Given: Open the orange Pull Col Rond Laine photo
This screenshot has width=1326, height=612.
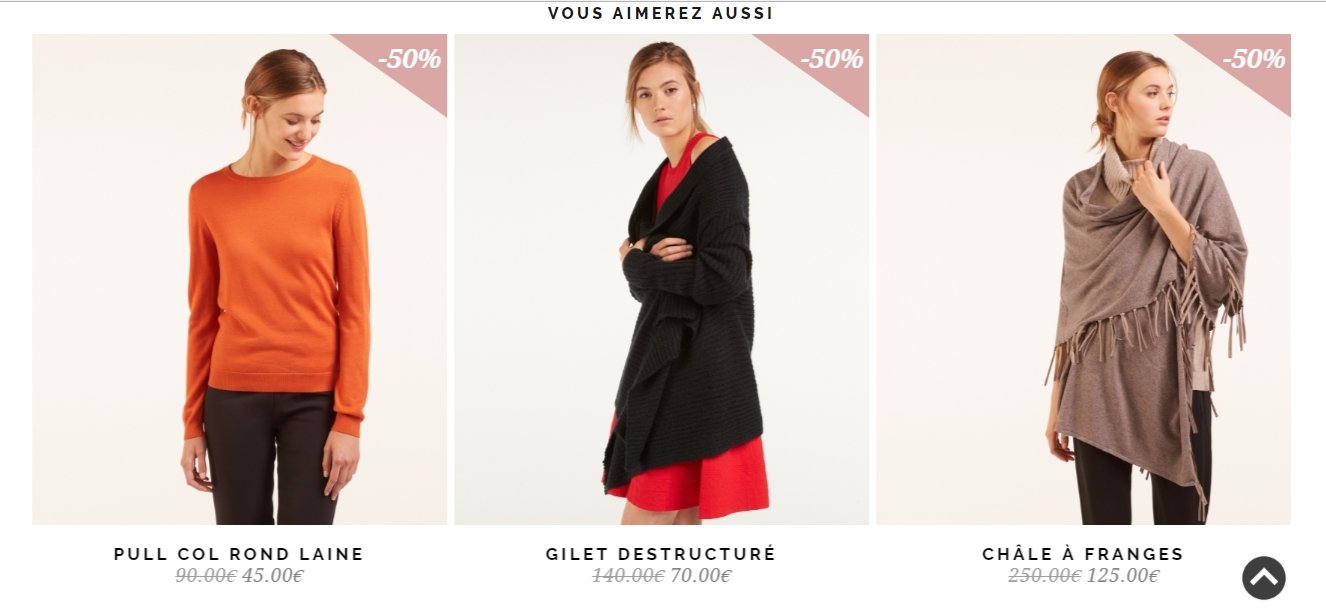Looking at the screenshot, I should 240,279.
